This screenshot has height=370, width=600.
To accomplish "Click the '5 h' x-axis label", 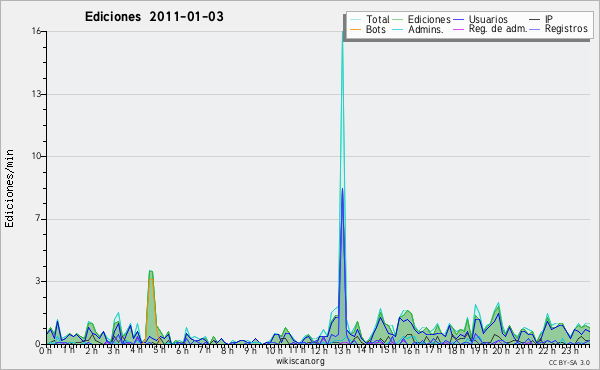I will point(160,350).
